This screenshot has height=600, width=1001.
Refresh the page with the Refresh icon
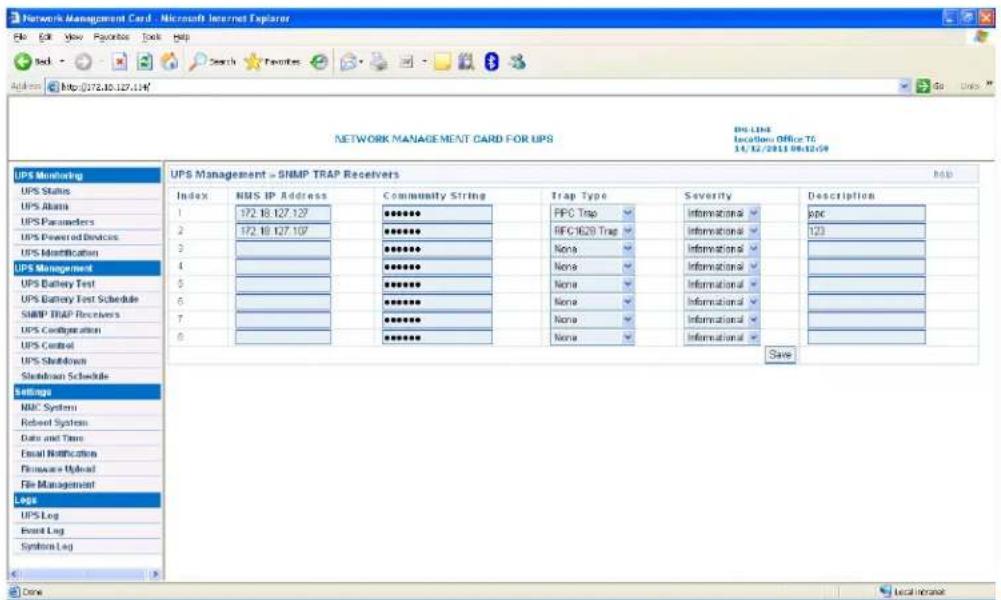[145, 62]
